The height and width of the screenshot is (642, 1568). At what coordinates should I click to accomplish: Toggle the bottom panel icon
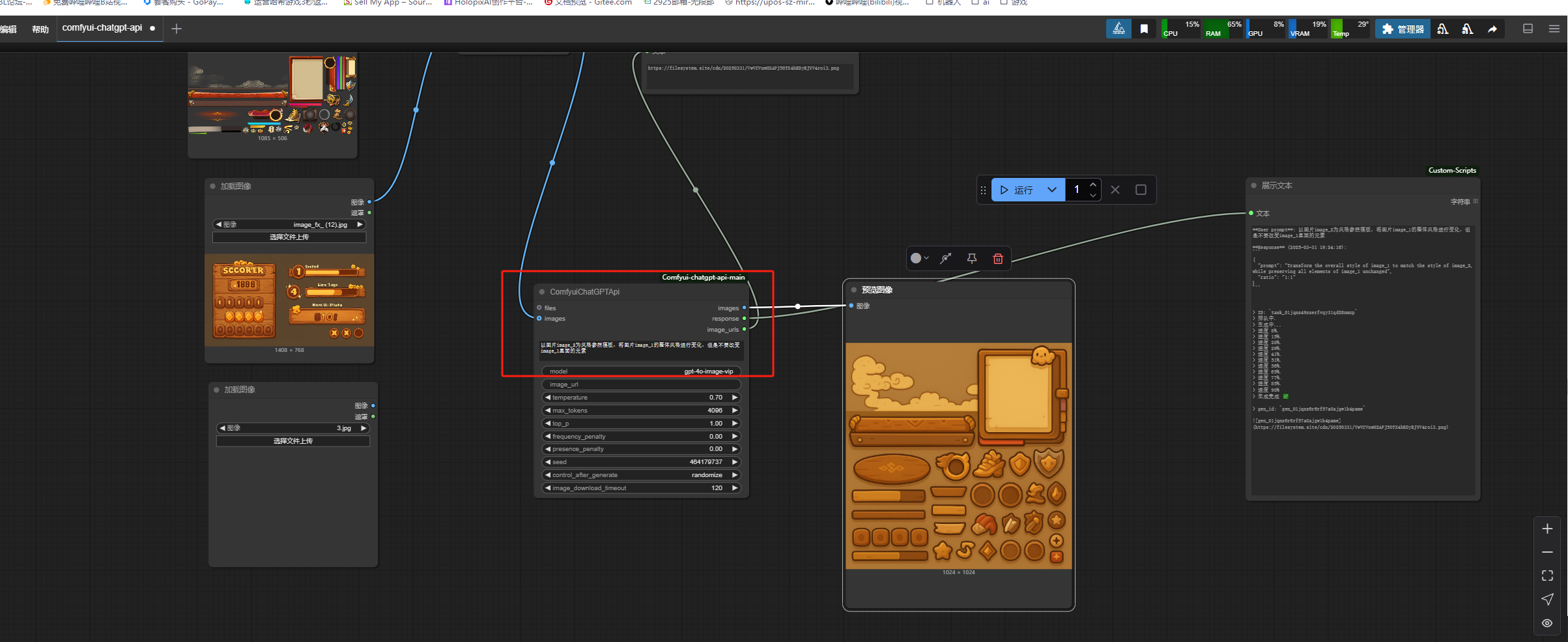coord(1528,29)
